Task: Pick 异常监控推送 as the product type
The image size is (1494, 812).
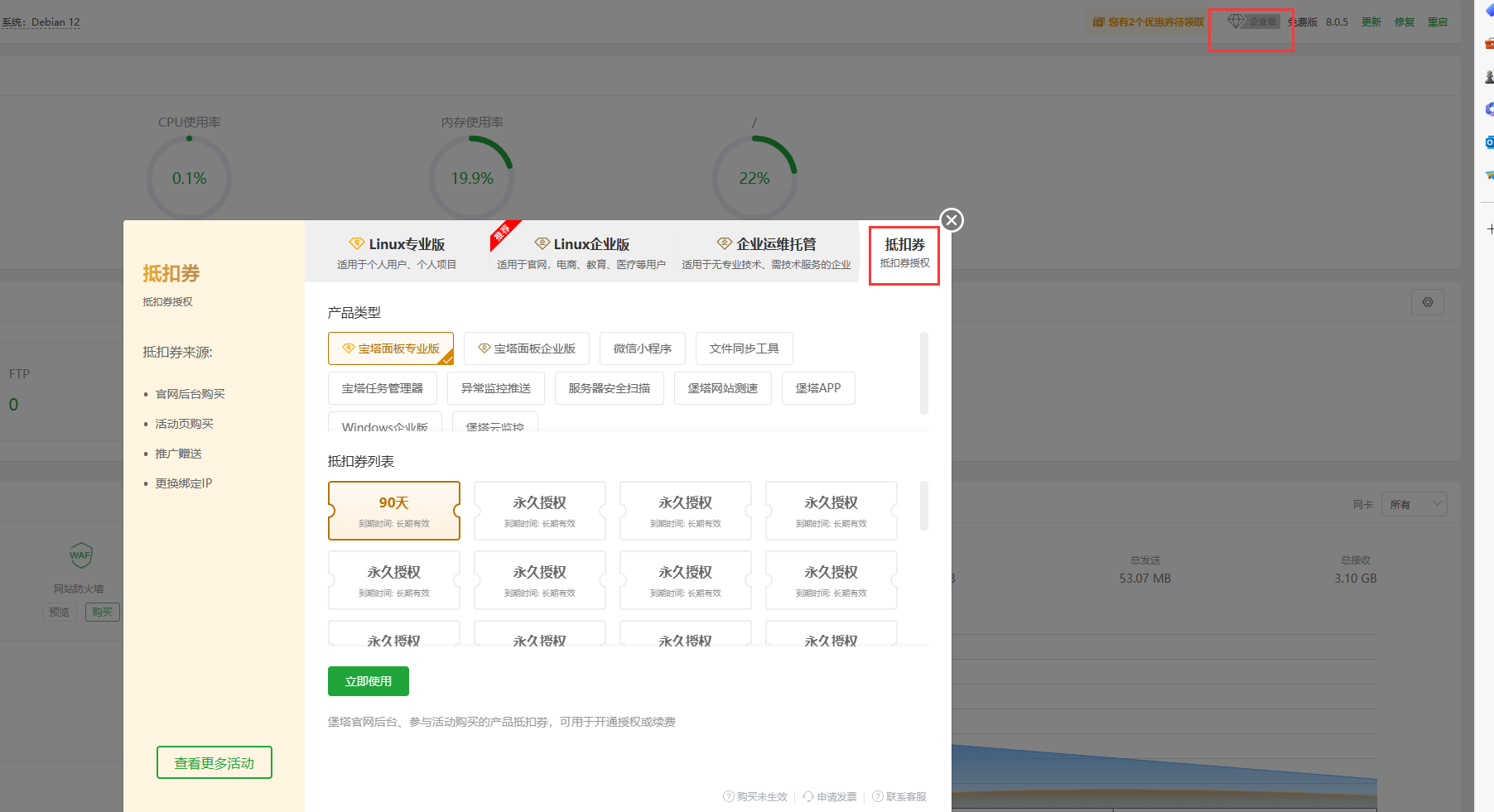Action: pos(496,388)
